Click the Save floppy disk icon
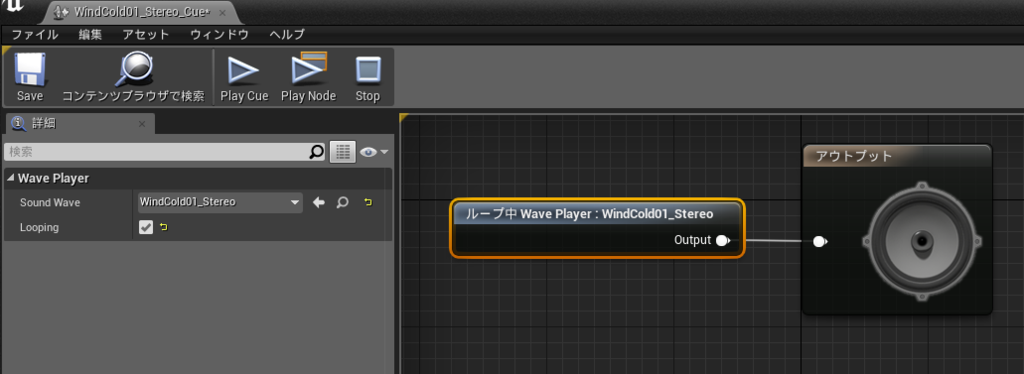 (x=30, y=70)
